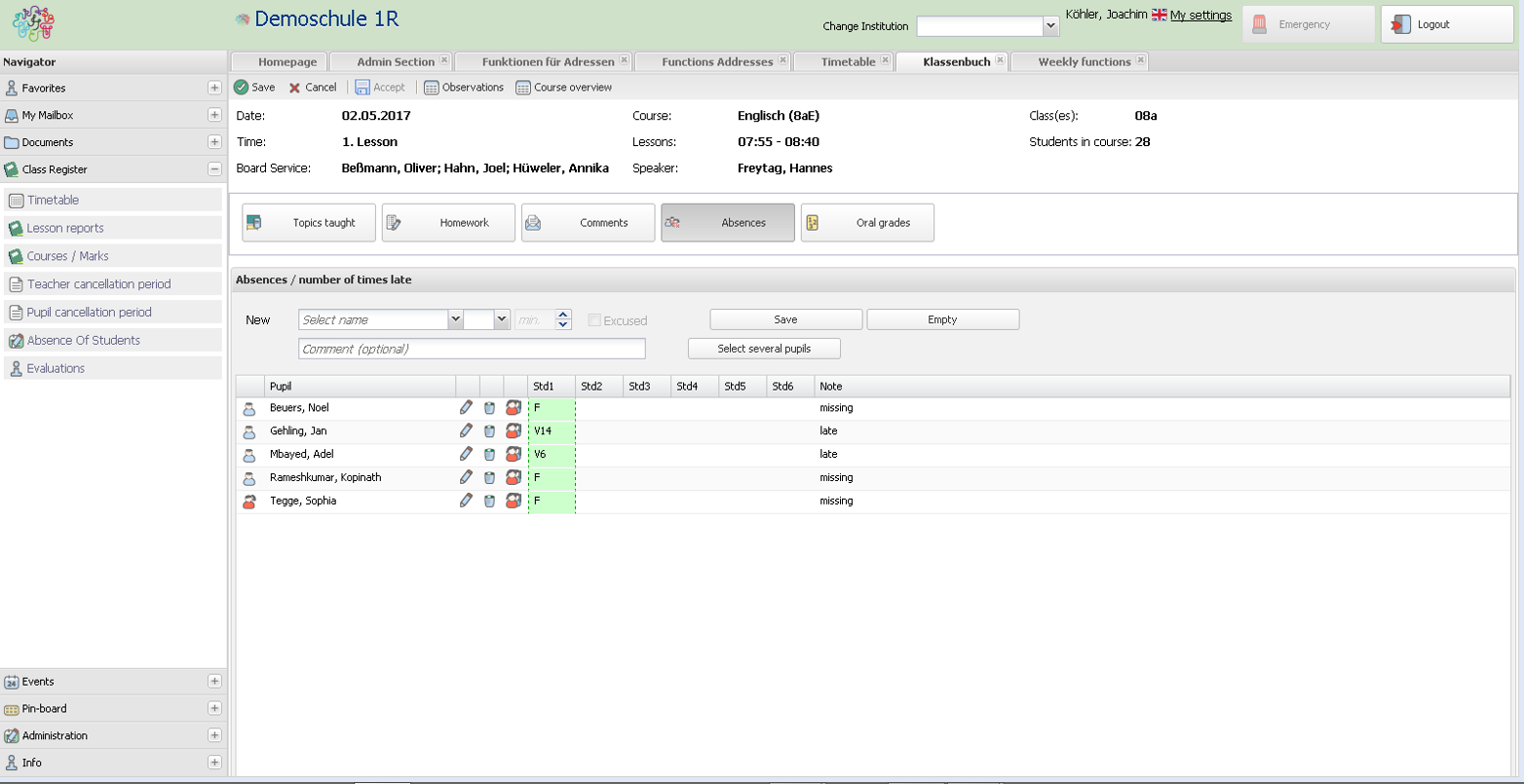Click the trash delete icon for Gehling, Jan
Viewport: 1524px width, 784px height.
coord(489,430)
